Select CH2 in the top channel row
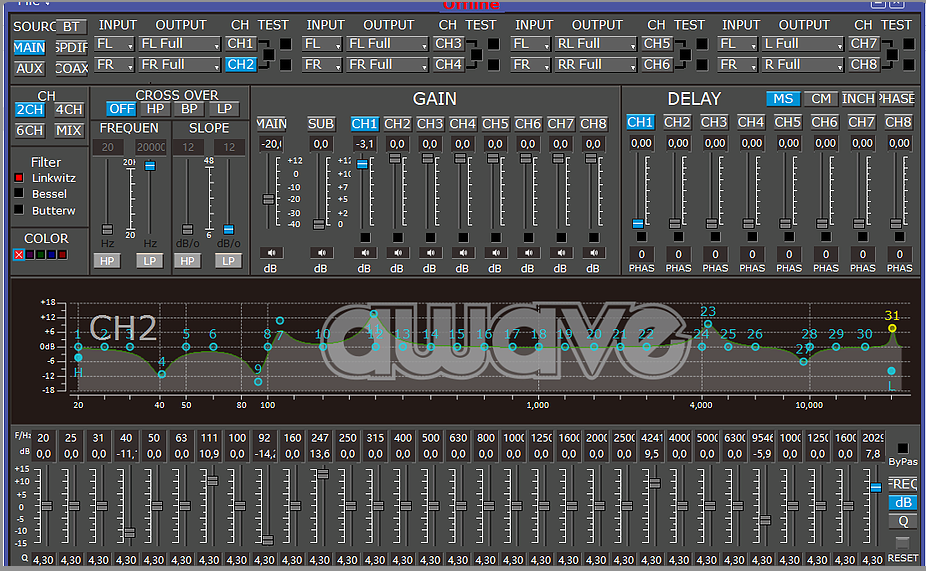Screen dimensions: 926x571 click(240, 64)
